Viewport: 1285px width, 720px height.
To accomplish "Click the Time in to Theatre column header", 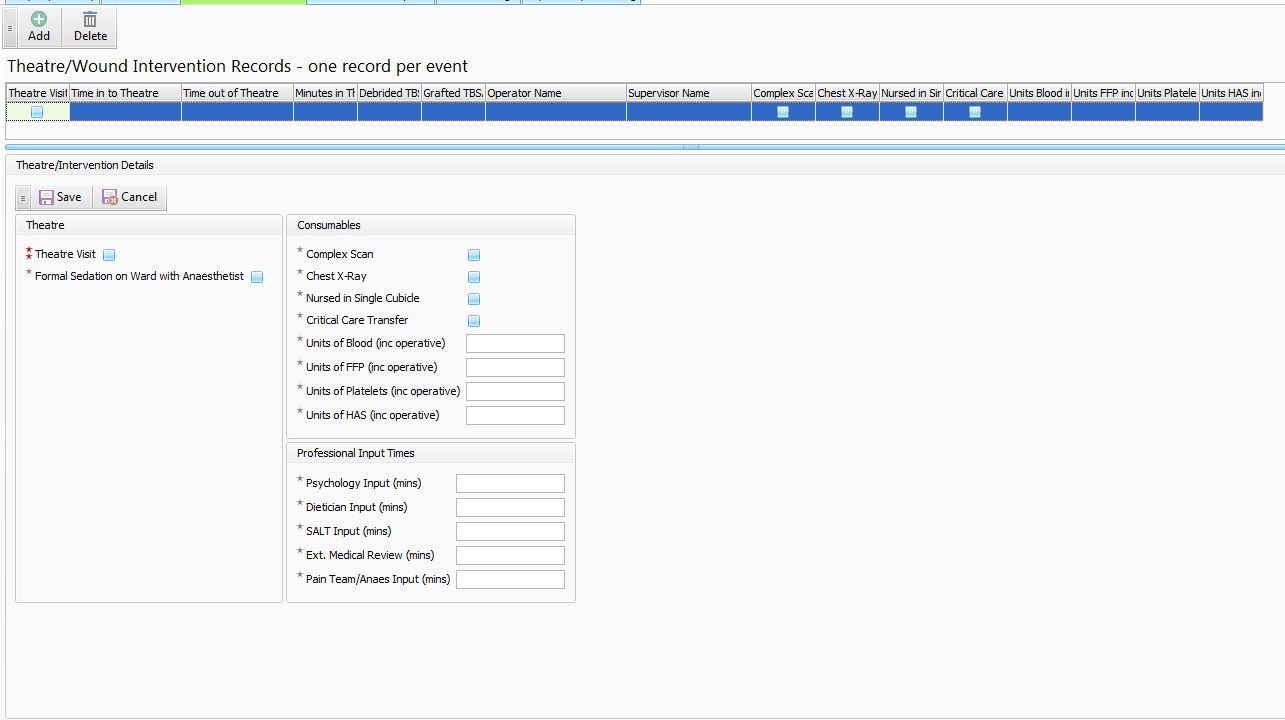I will [x=125, y=93].
